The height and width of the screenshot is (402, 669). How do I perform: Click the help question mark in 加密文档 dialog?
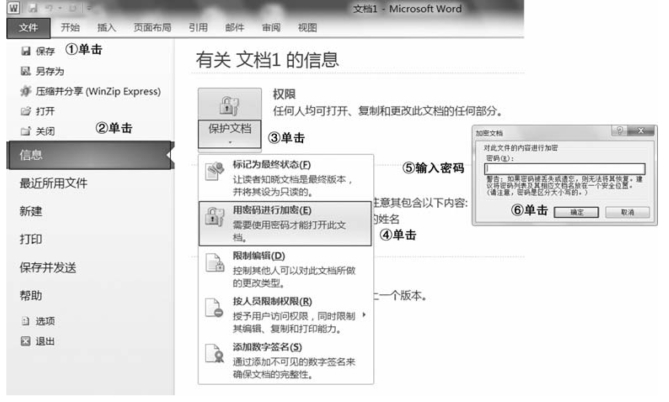click(619, 130)
